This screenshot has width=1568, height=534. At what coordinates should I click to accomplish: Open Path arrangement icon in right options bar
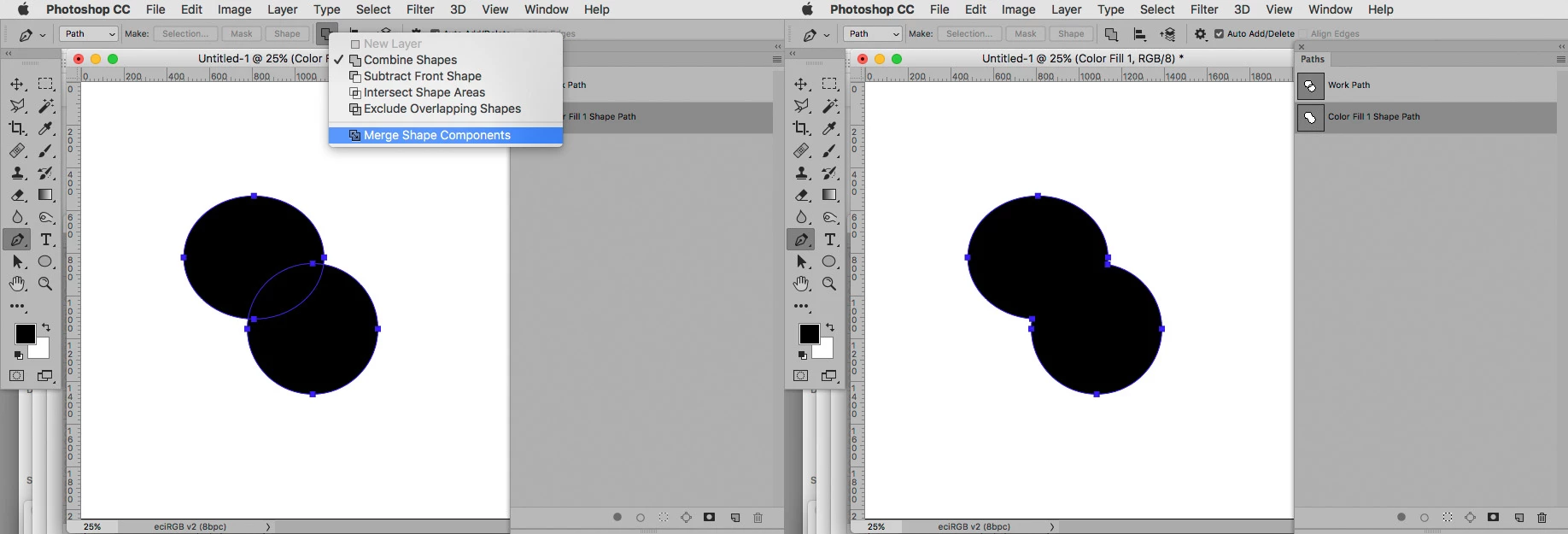click(x=1167, y=34)
